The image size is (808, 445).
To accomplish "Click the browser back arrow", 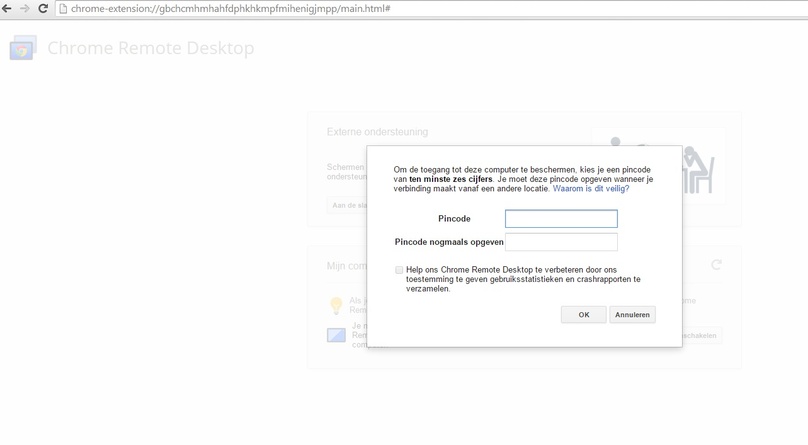I will tap(7, 8).
